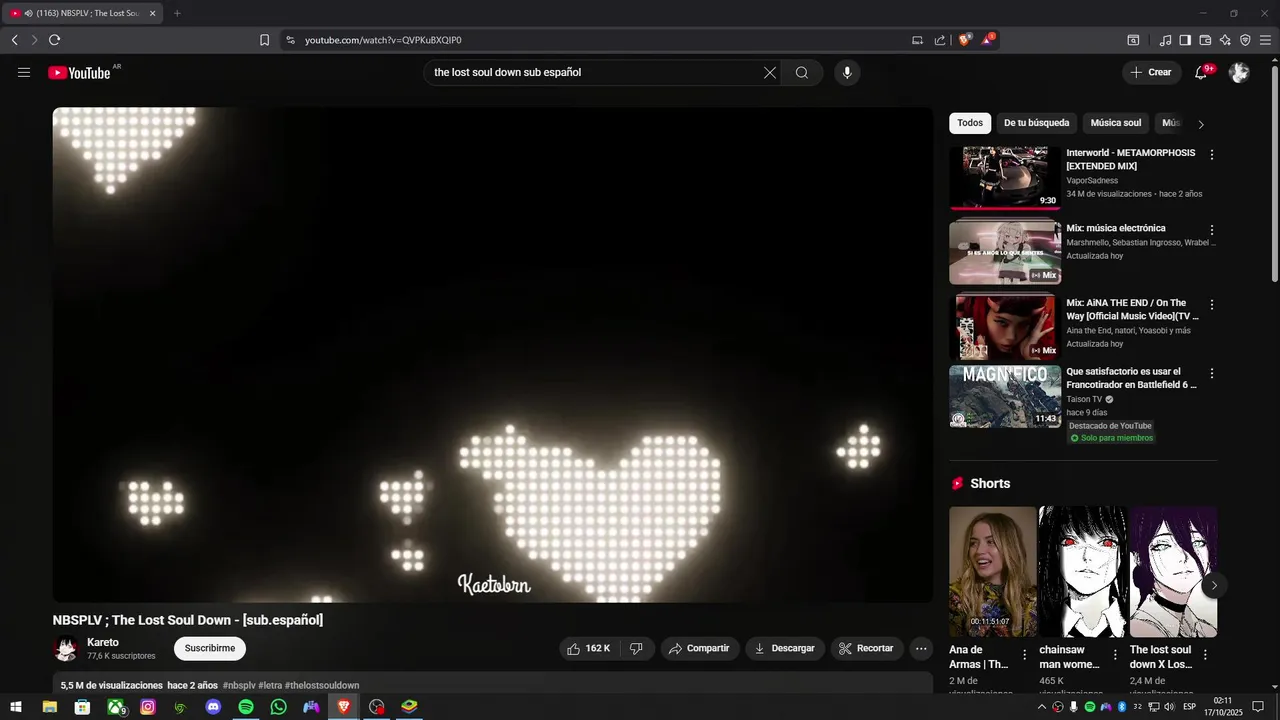The height and width of the screenshot is (720, 1280).
Task: Open the Brave Rewards triangle icon
Action: pyautogui.click(x=989, y=40)
